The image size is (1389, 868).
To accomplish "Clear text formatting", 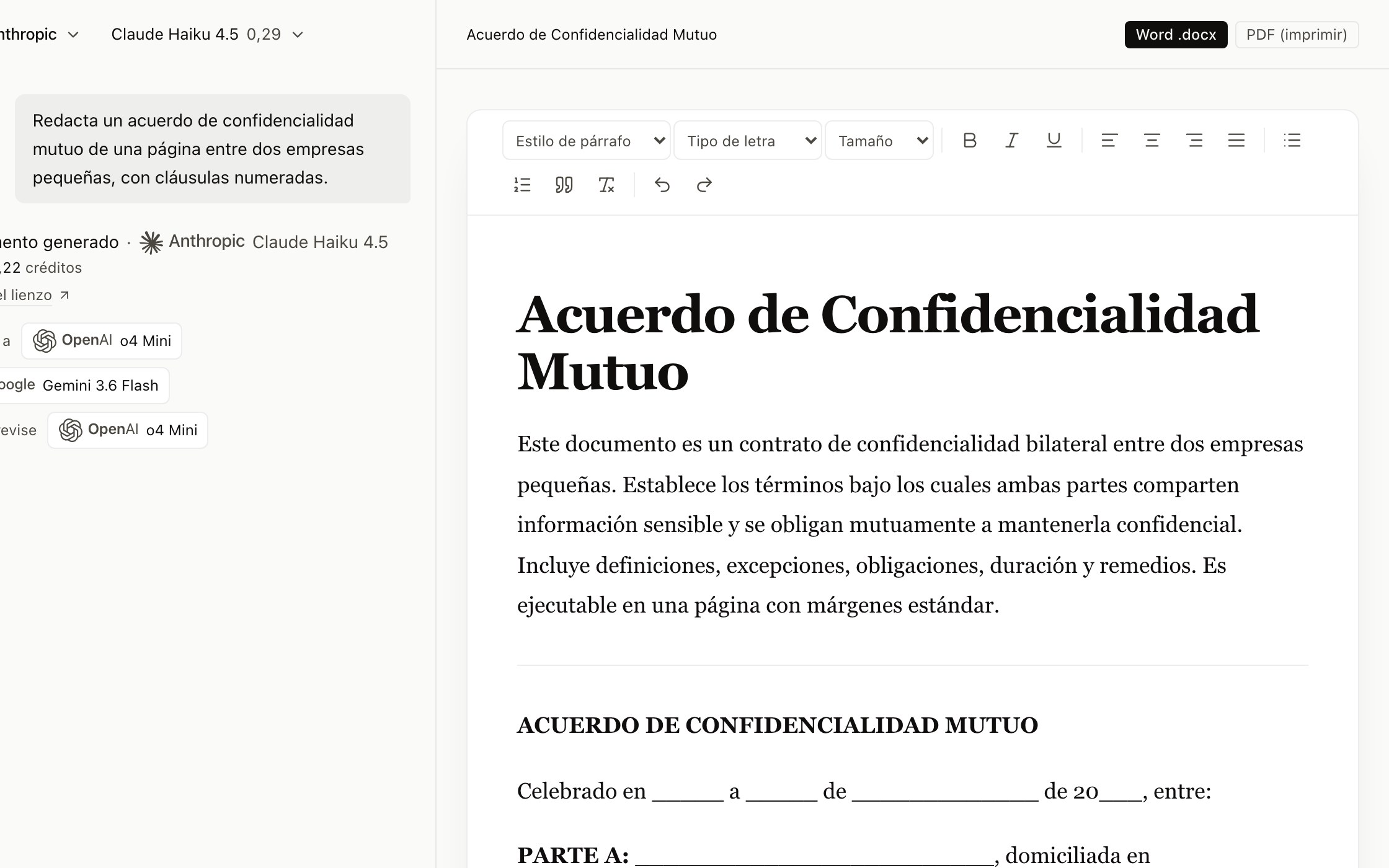I will click(606, 185).
